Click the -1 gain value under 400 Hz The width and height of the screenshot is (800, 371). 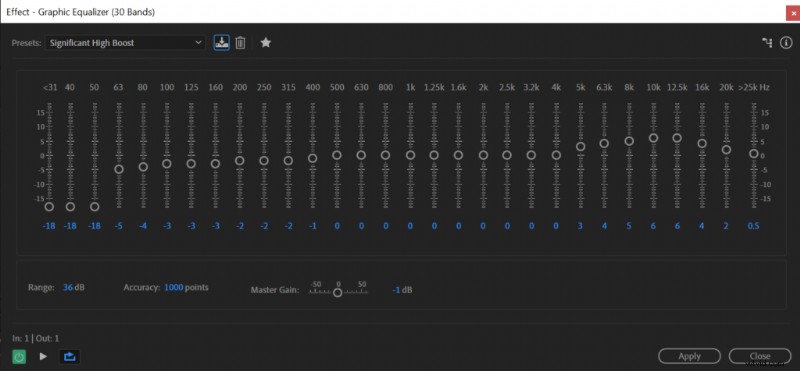pos(313,226)
